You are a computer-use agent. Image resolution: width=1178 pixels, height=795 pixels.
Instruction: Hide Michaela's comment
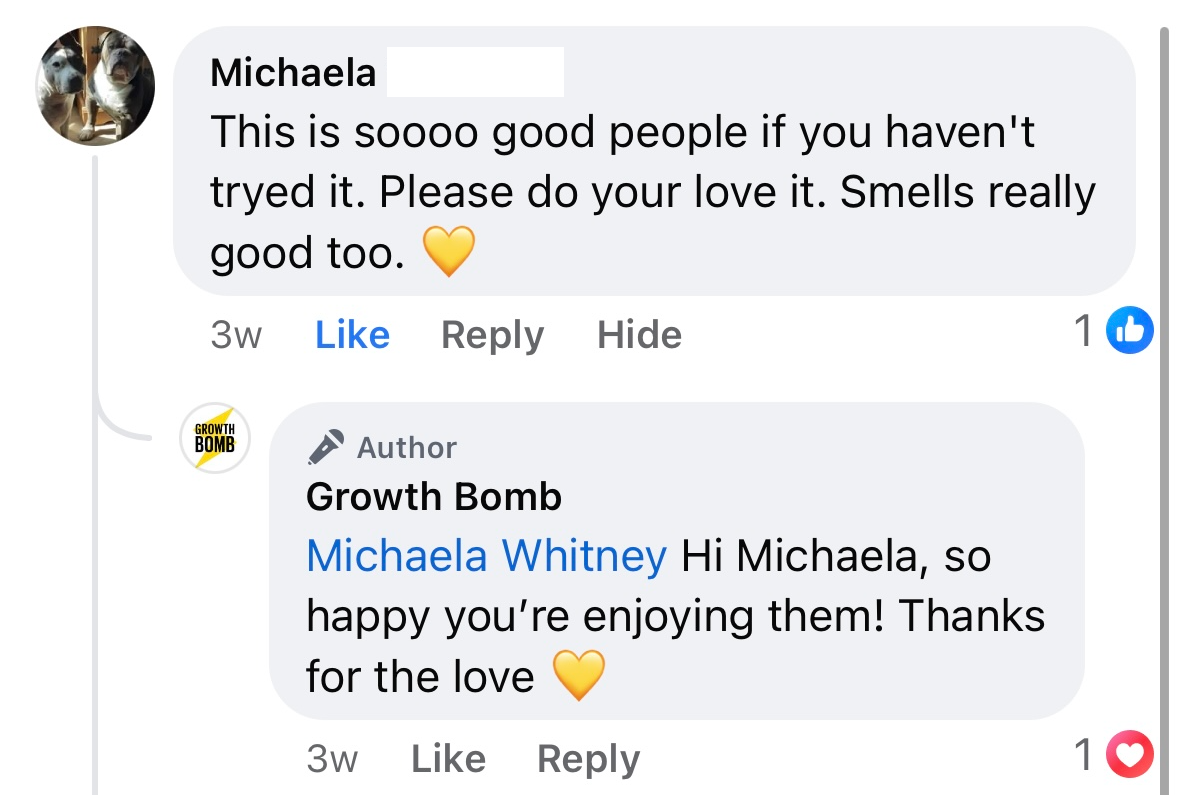(x=639, y=335)
